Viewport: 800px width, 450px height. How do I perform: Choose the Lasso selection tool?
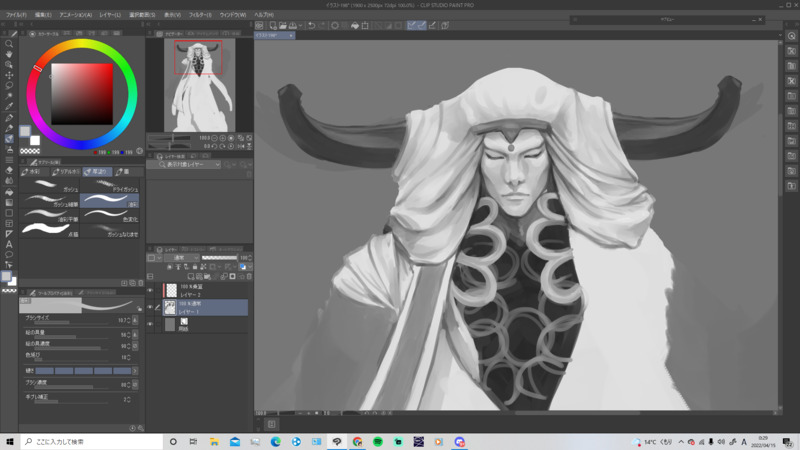9,85
